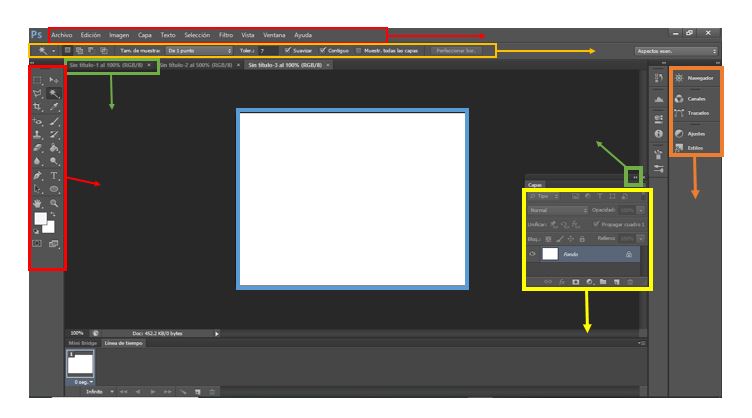Click the Perfeccionar borde button
The image size is (752, 418).
pyautogui.click(x=456, y=50)
